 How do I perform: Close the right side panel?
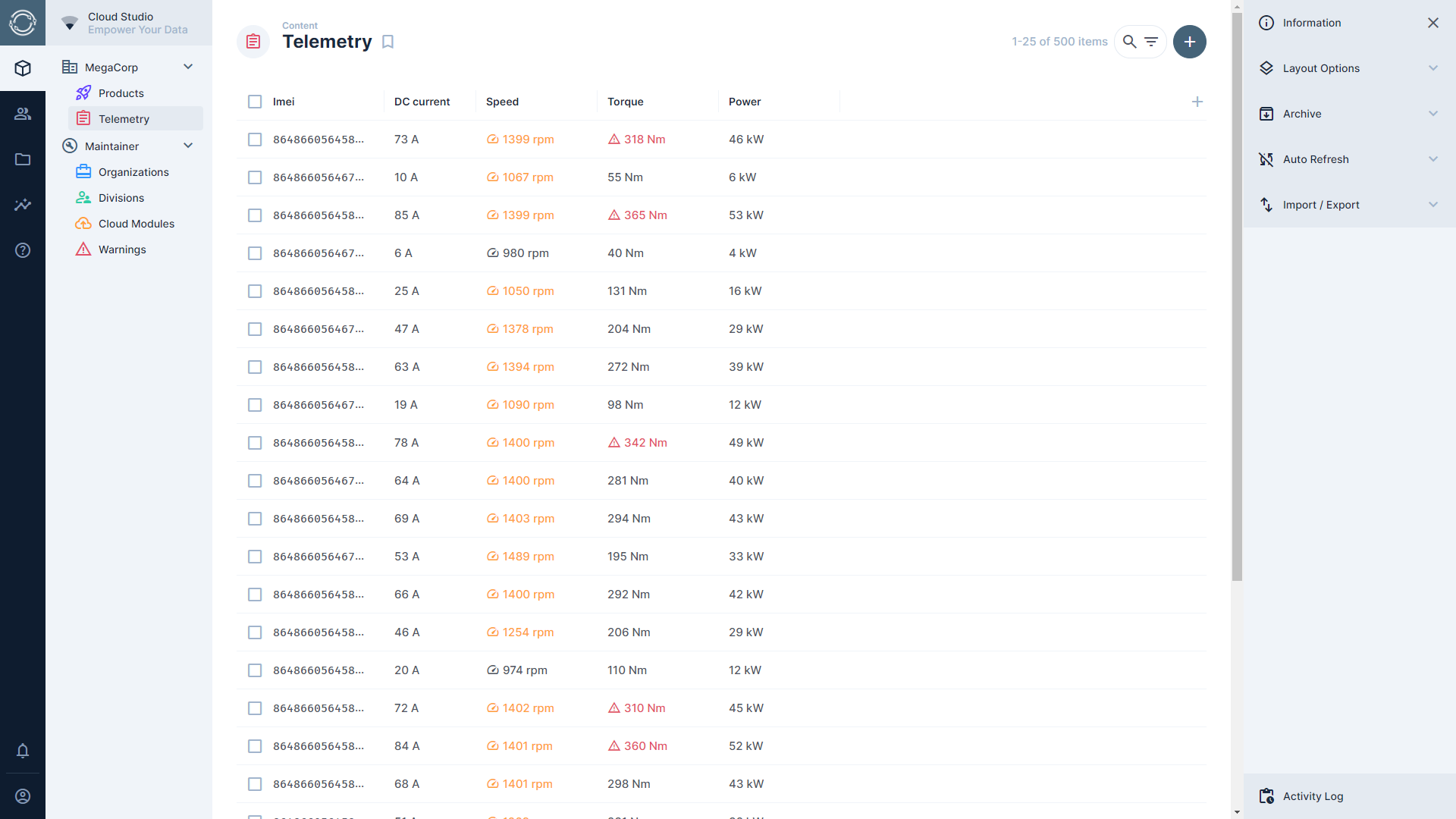pyautogui.click(x=1432, y=23)
